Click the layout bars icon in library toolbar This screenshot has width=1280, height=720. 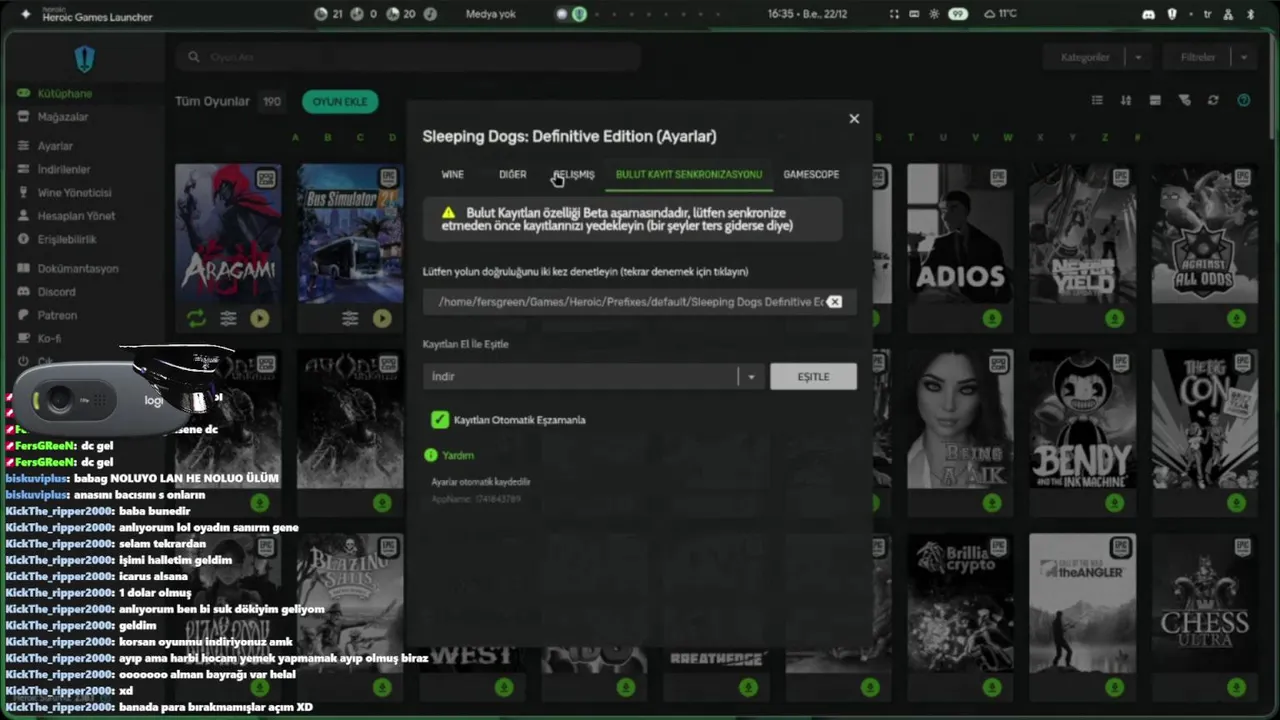point(1155,100)
